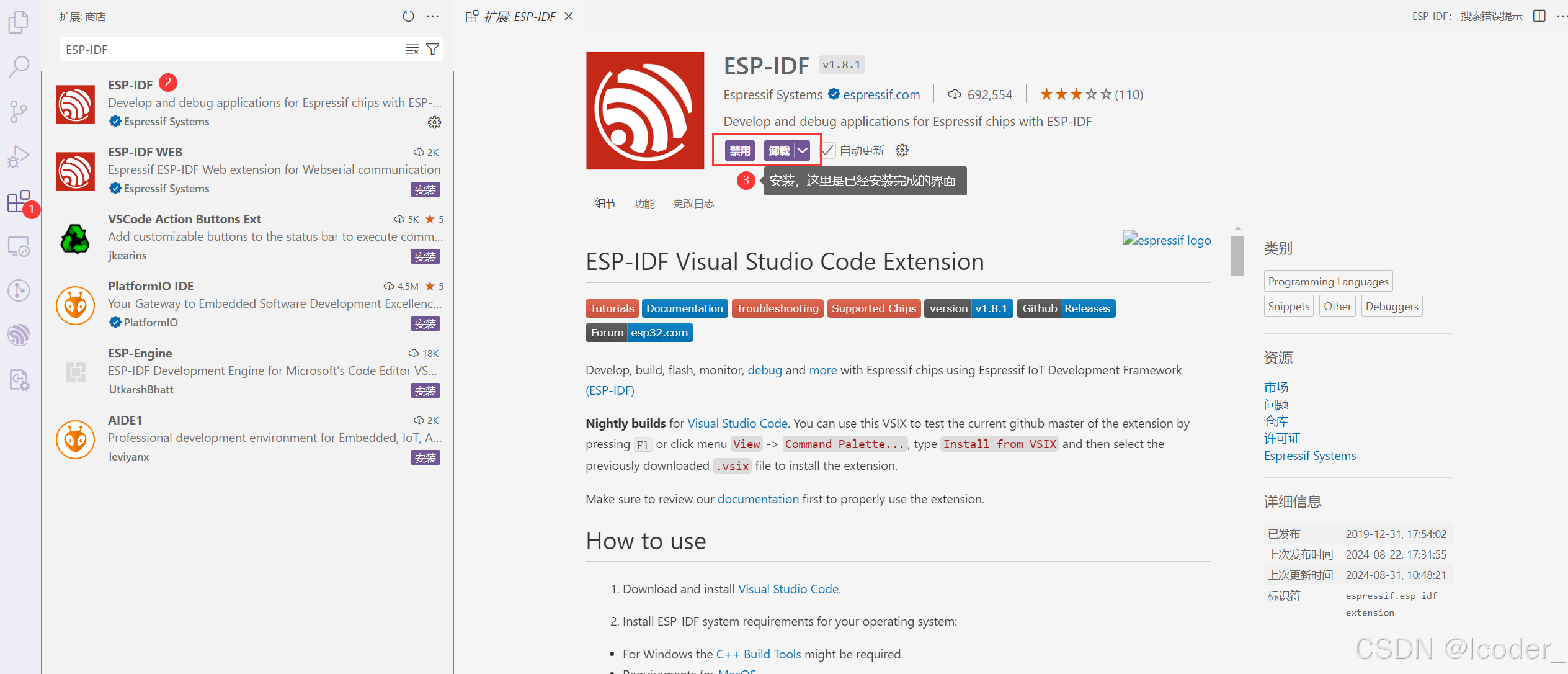Open the more actions menu in the extensions panel
1568x674 pixels.
tap(432, 16)
